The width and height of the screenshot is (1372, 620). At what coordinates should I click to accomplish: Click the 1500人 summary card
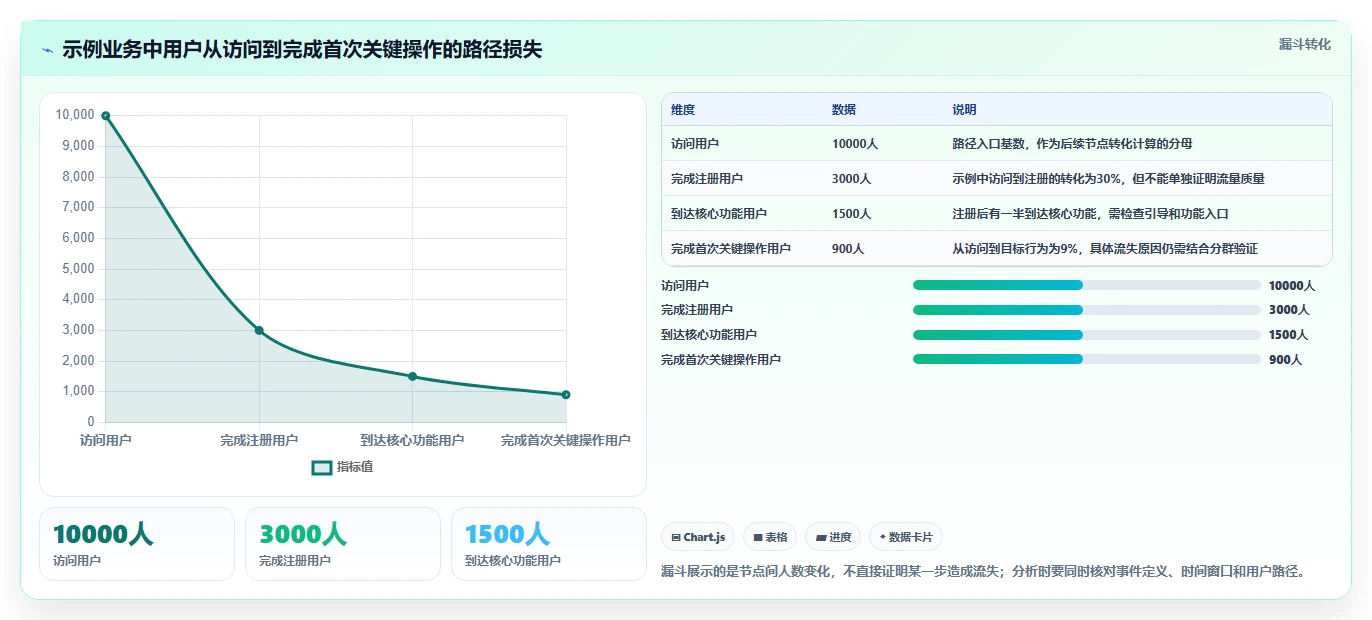(549, 544)
